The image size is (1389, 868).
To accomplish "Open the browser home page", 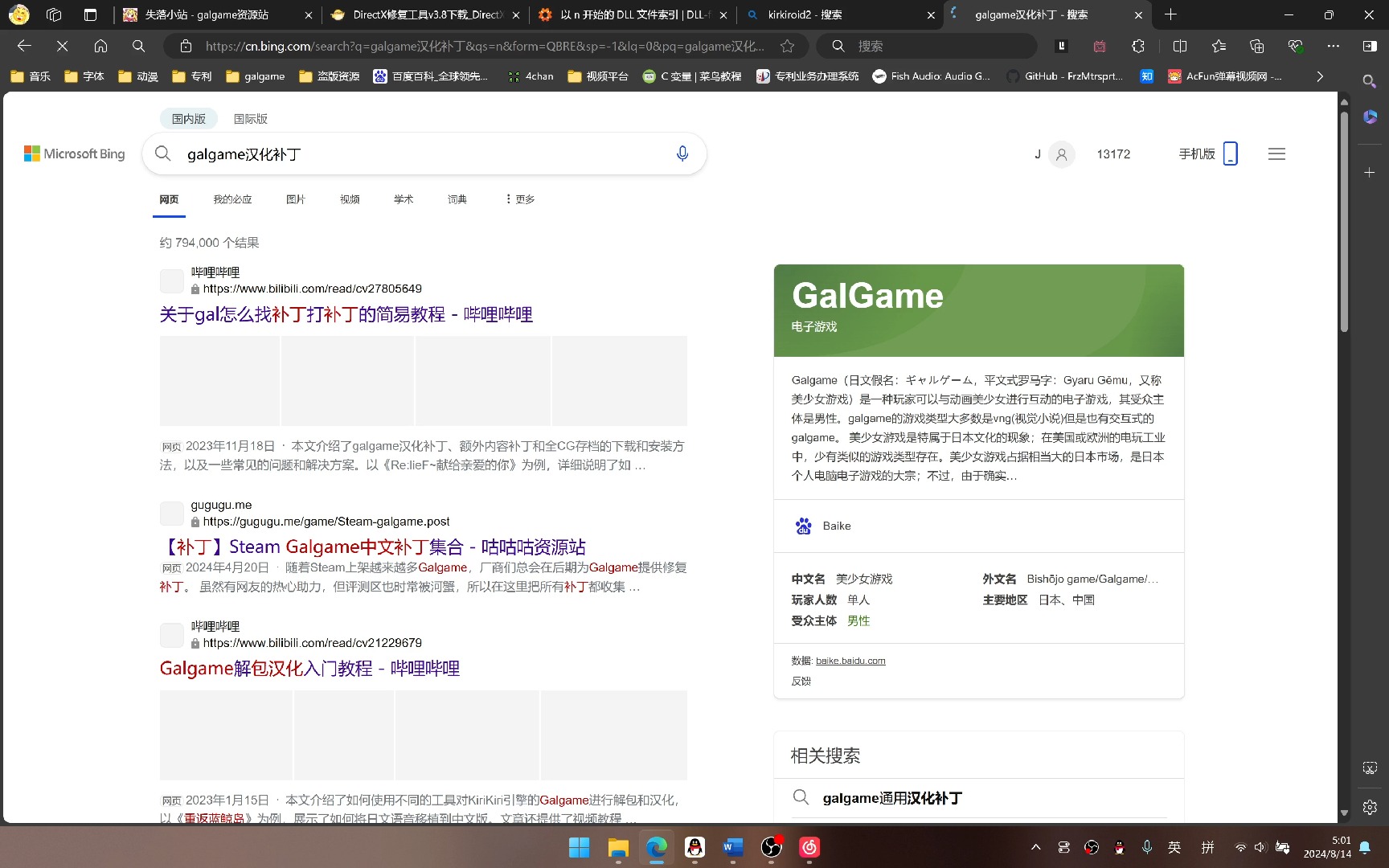I will point(100,46).
